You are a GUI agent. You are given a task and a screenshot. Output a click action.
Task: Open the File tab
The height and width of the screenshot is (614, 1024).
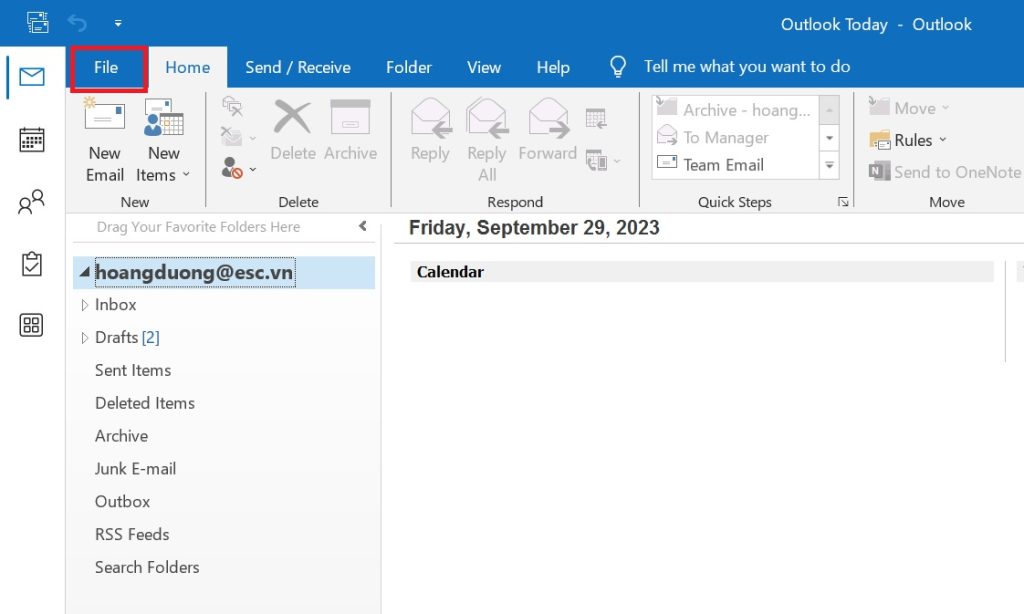coord(106,67)
